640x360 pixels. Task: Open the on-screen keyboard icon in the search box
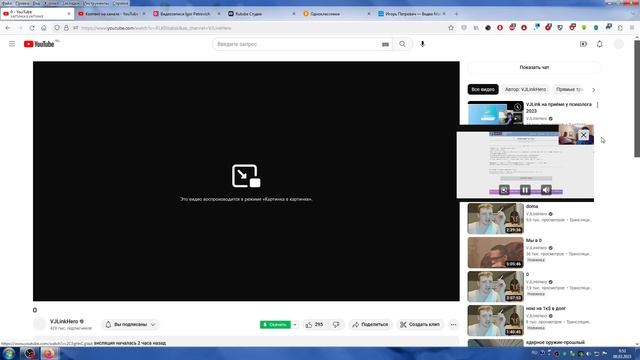[x=385, y=44]
